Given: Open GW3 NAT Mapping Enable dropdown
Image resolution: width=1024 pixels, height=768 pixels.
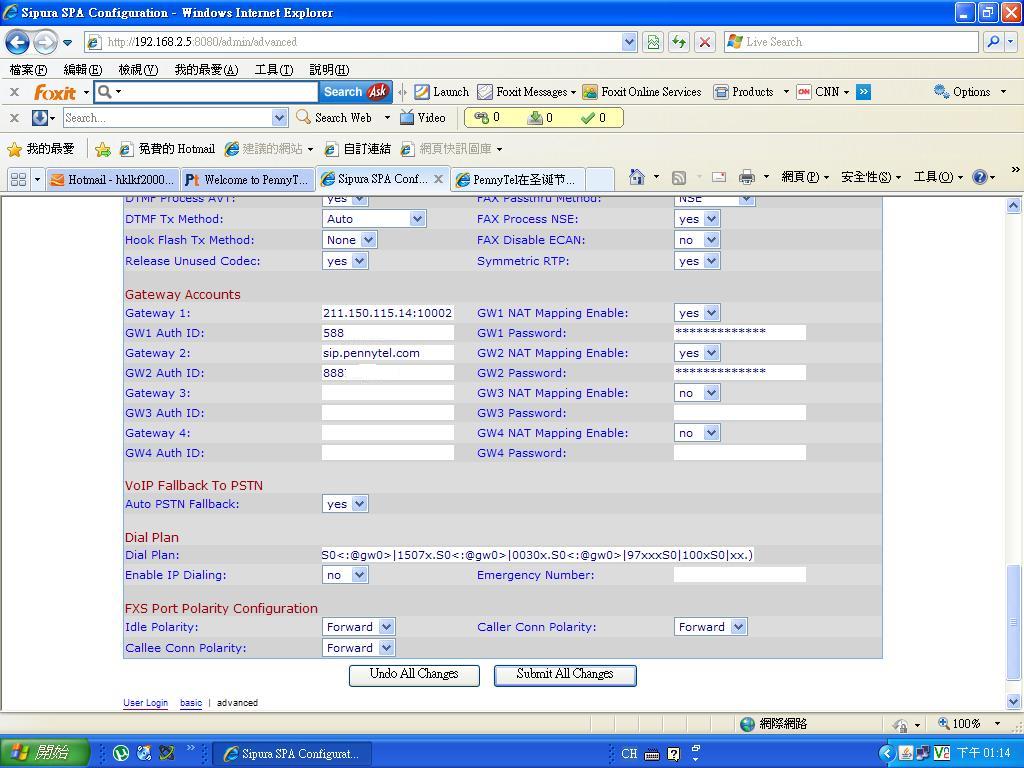Looking at the screenshot, I should pyautogui.click(x=697, y=393).
